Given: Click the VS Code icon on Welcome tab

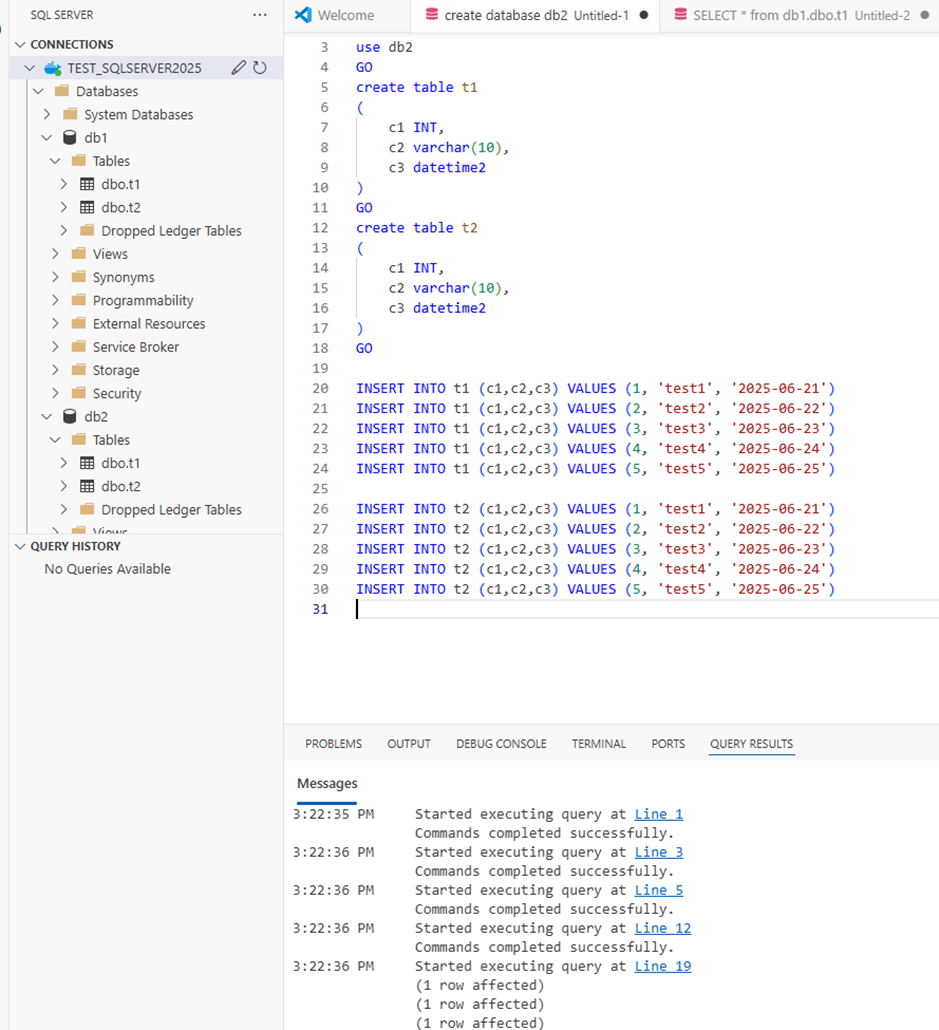Looking at the screenshot, I should point(304,15).
